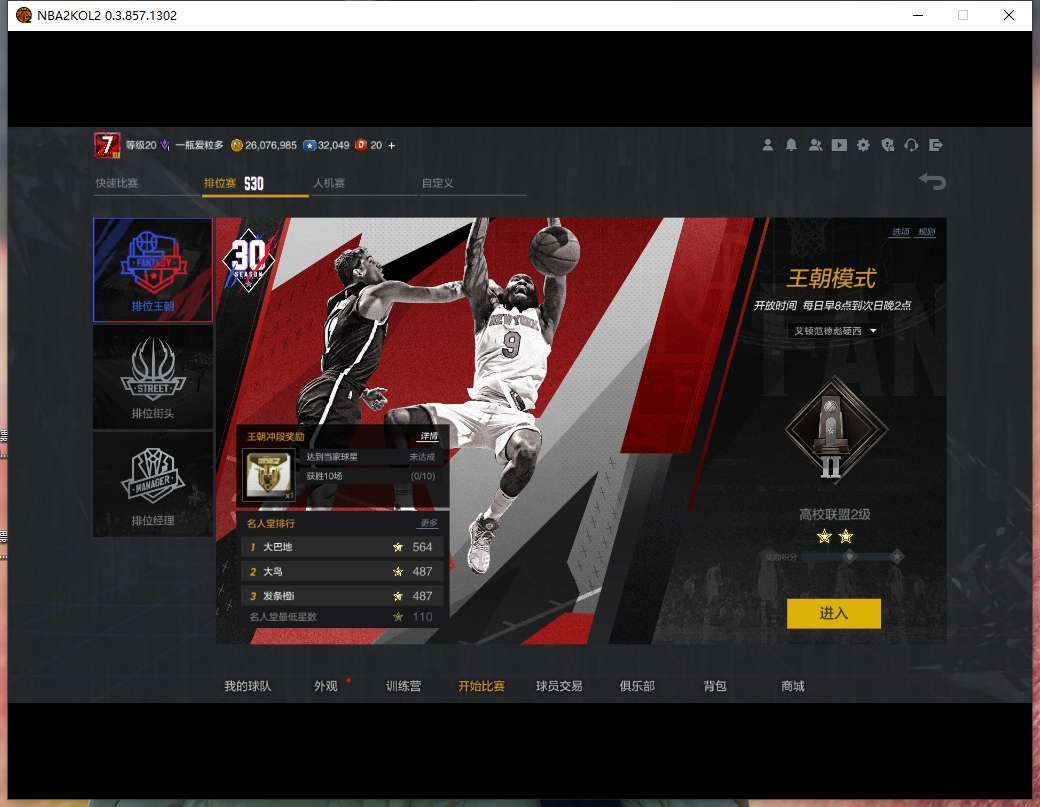The width and height of the screenshot is (1040, 807).
Task: Open 外观 menu
Action: pyautogui.click(x=326, y=686)
